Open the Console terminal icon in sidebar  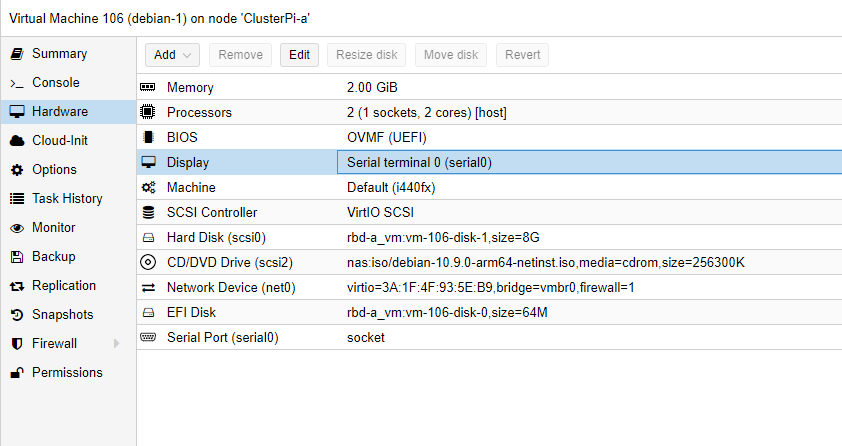pyautogui.click(x=17, y=83)
